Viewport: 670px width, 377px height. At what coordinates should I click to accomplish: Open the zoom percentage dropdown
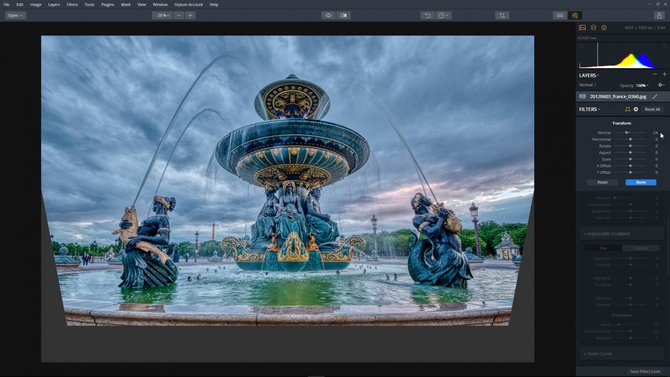click(x=162, y=15)
